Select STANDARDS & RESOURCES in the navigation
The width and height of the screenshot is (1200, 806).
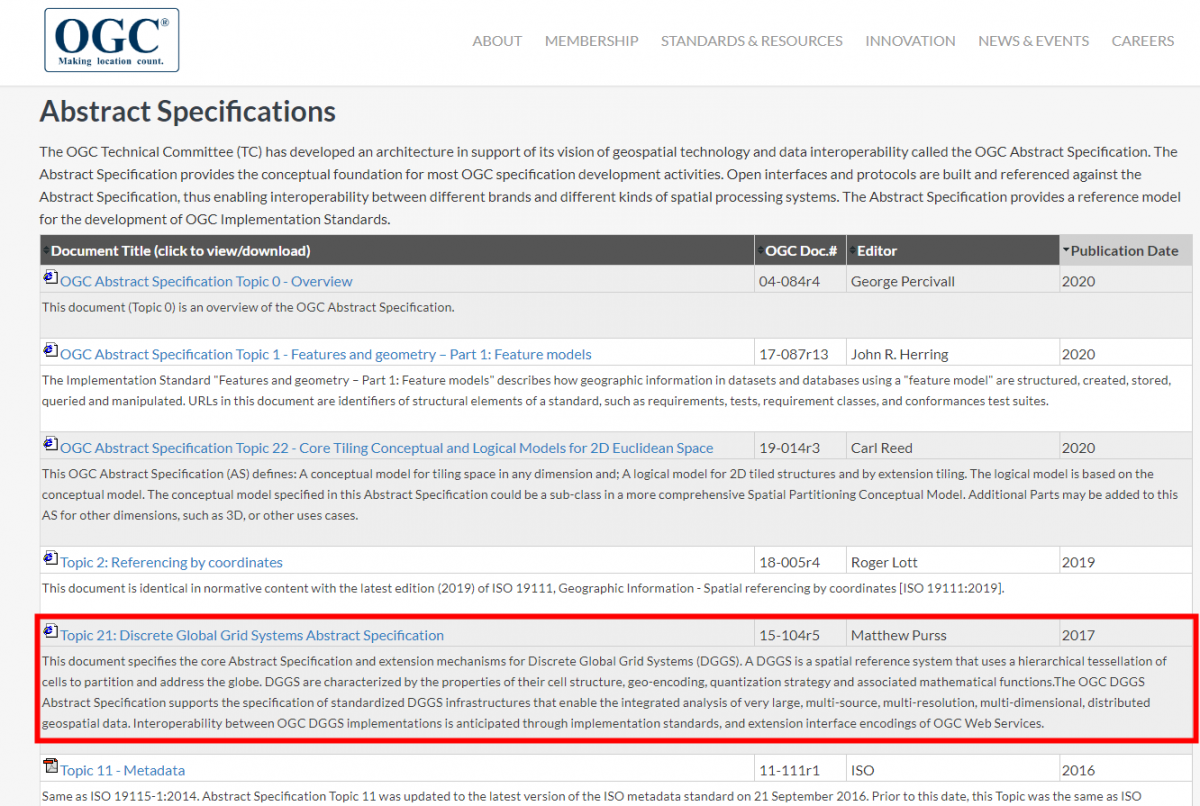point(751,41)
